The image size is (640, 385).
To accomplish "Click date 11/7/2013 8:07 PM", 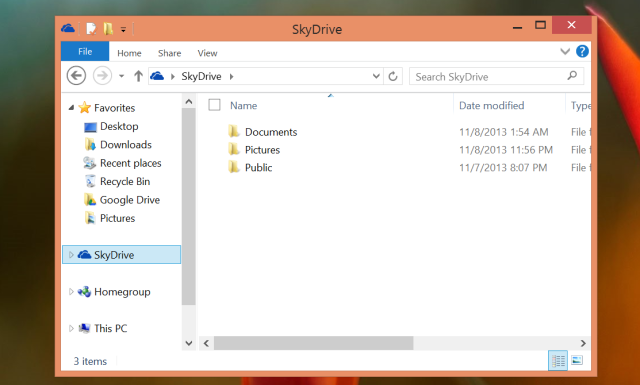I will click(x=503, y=167).
